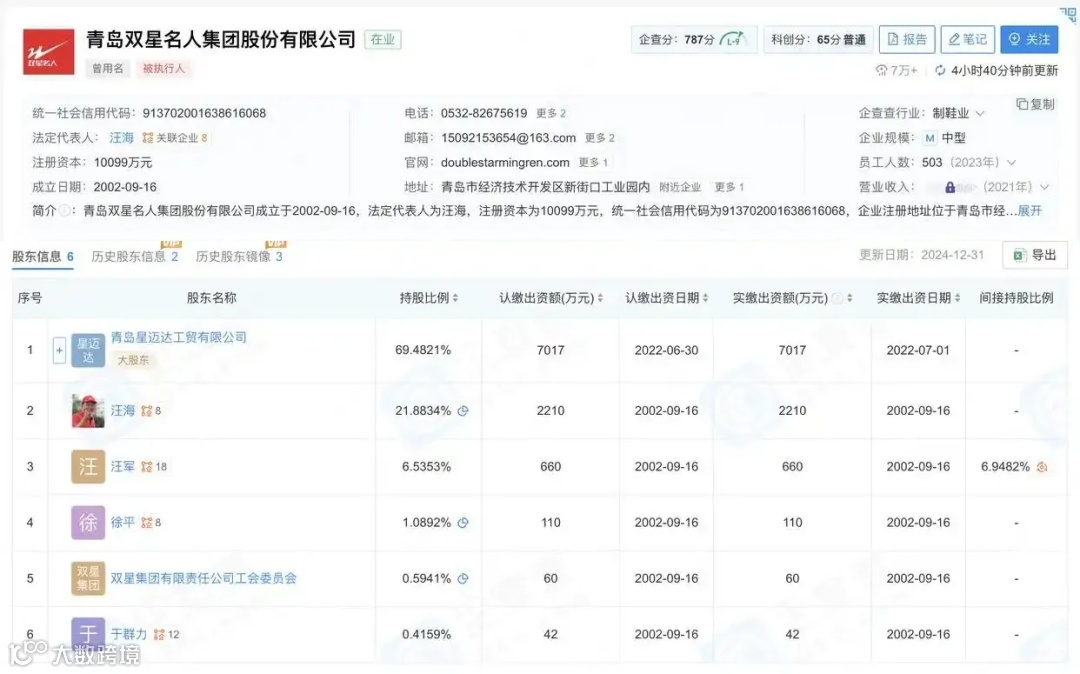Open shareholder 徐平 link
This screenshot has width=1080, height=674.
(123, 522)
